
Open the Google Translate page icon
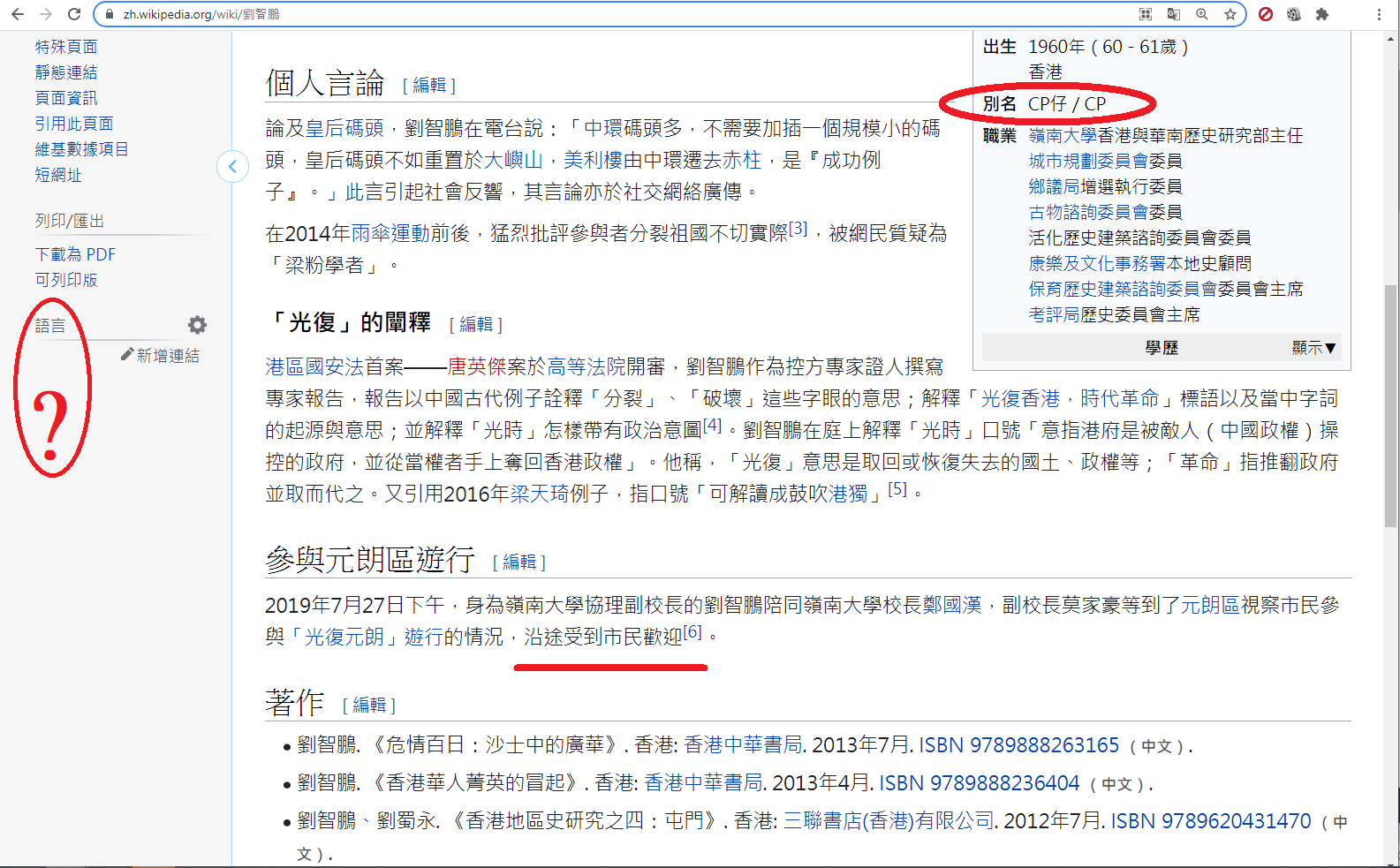click(1173, 14)
